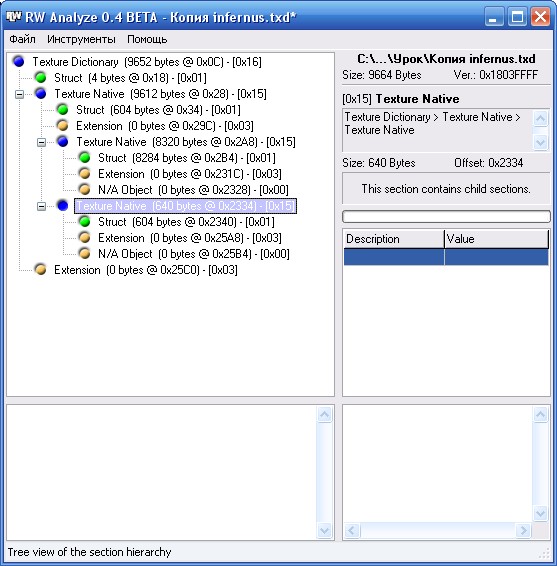Click green icon of Struct 604 bytes @ 0x34

[63, 110]
